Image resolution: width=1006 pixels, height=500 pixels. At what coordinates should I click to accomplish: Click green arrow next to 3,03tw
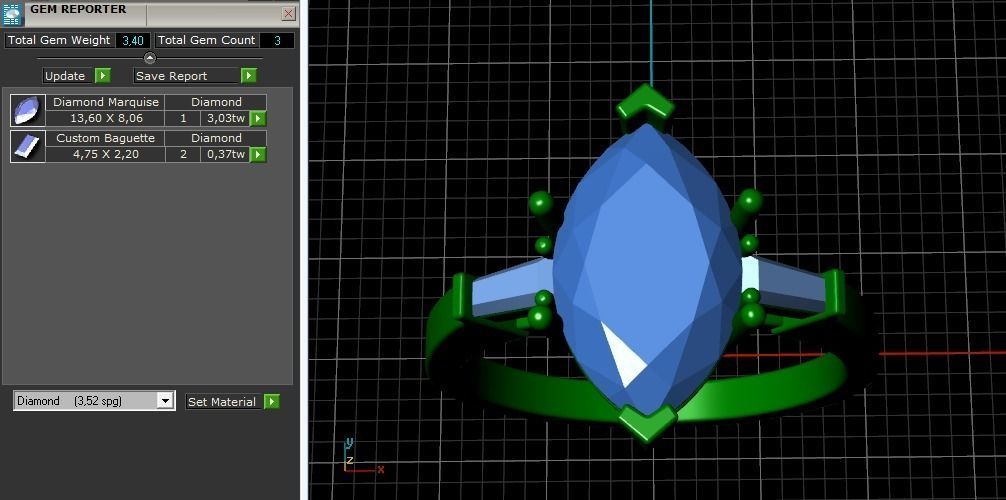tap(258, 119)
